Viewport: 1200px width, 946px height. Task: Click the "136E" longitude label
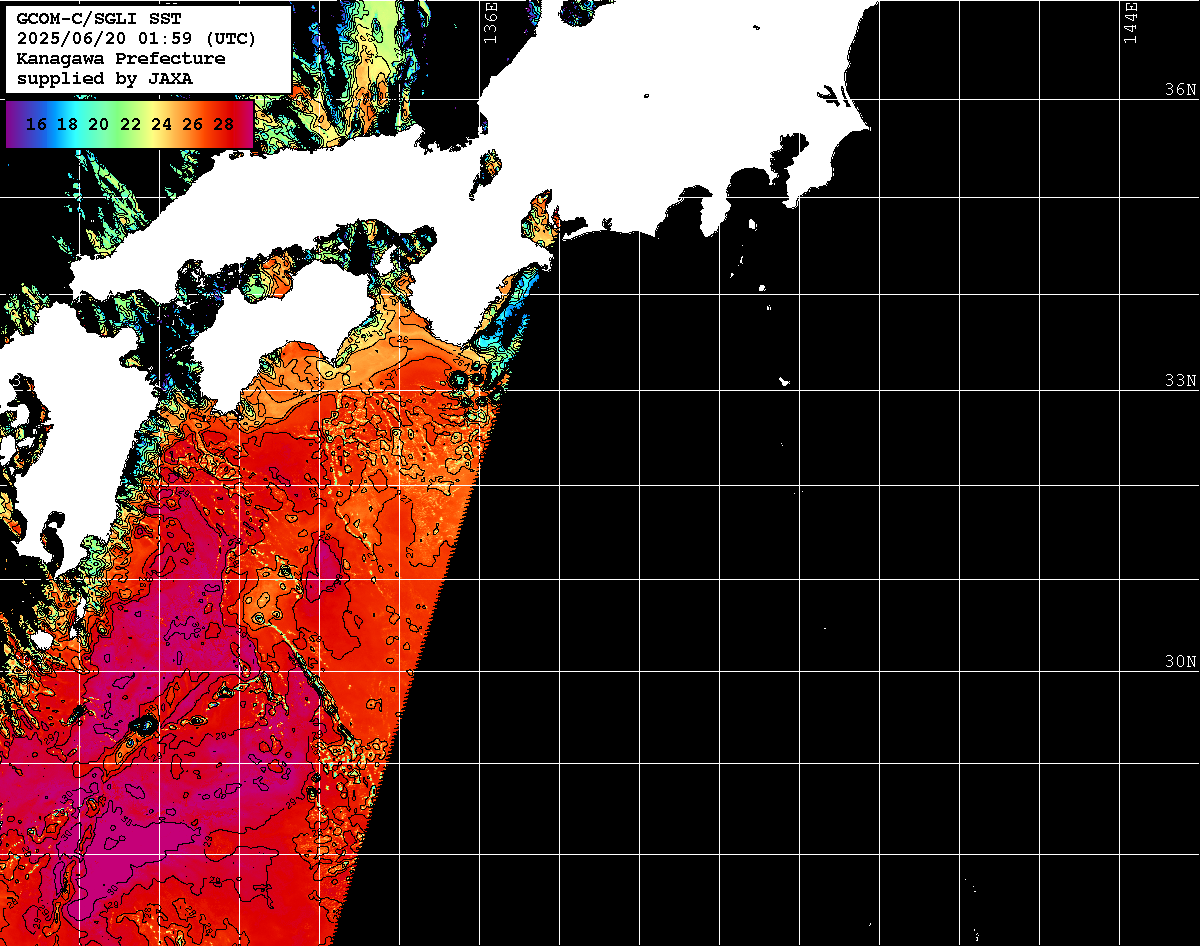point(490,23)
